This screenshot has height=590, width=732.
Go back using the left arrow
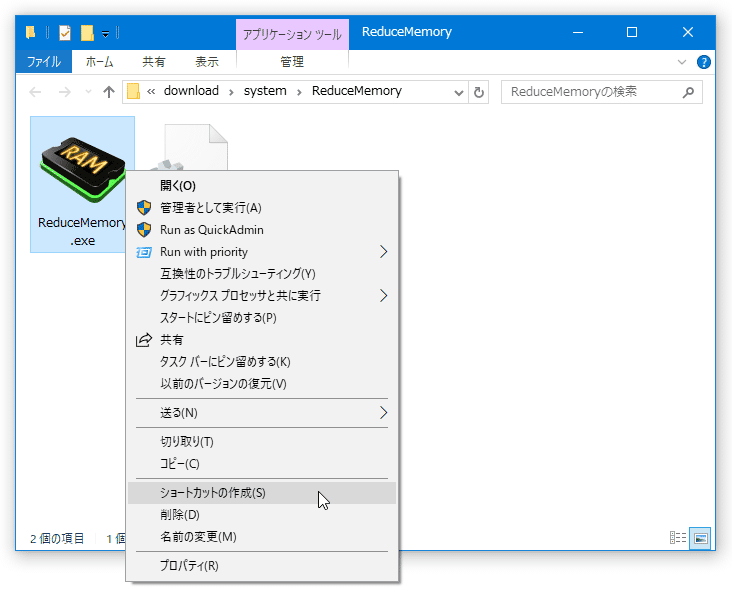pyautogui.click(x=35, y=91)
